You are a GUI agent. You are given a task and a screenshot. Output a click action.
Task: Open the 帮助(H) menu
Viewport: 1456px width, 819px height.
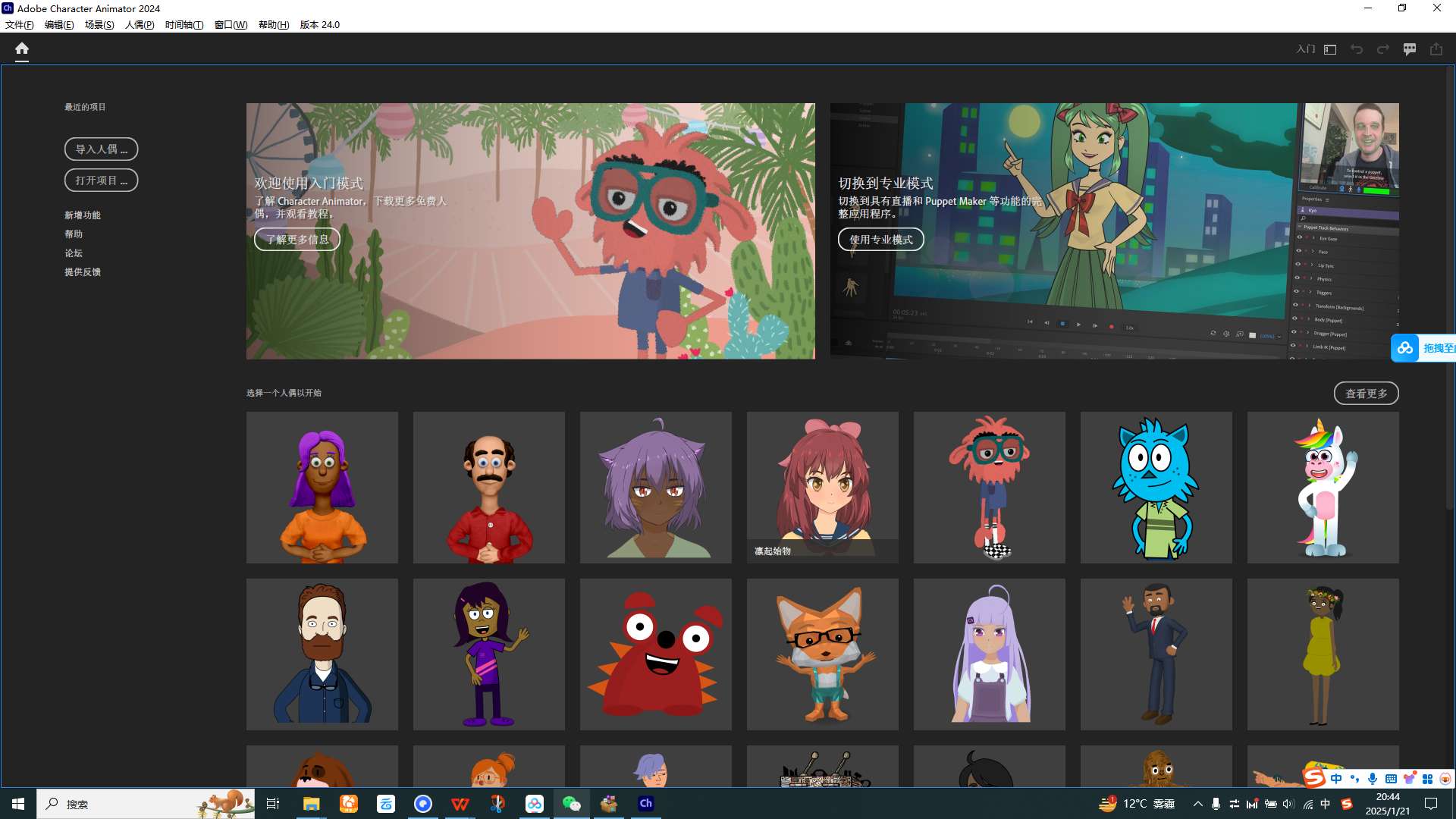pos(274,24)
